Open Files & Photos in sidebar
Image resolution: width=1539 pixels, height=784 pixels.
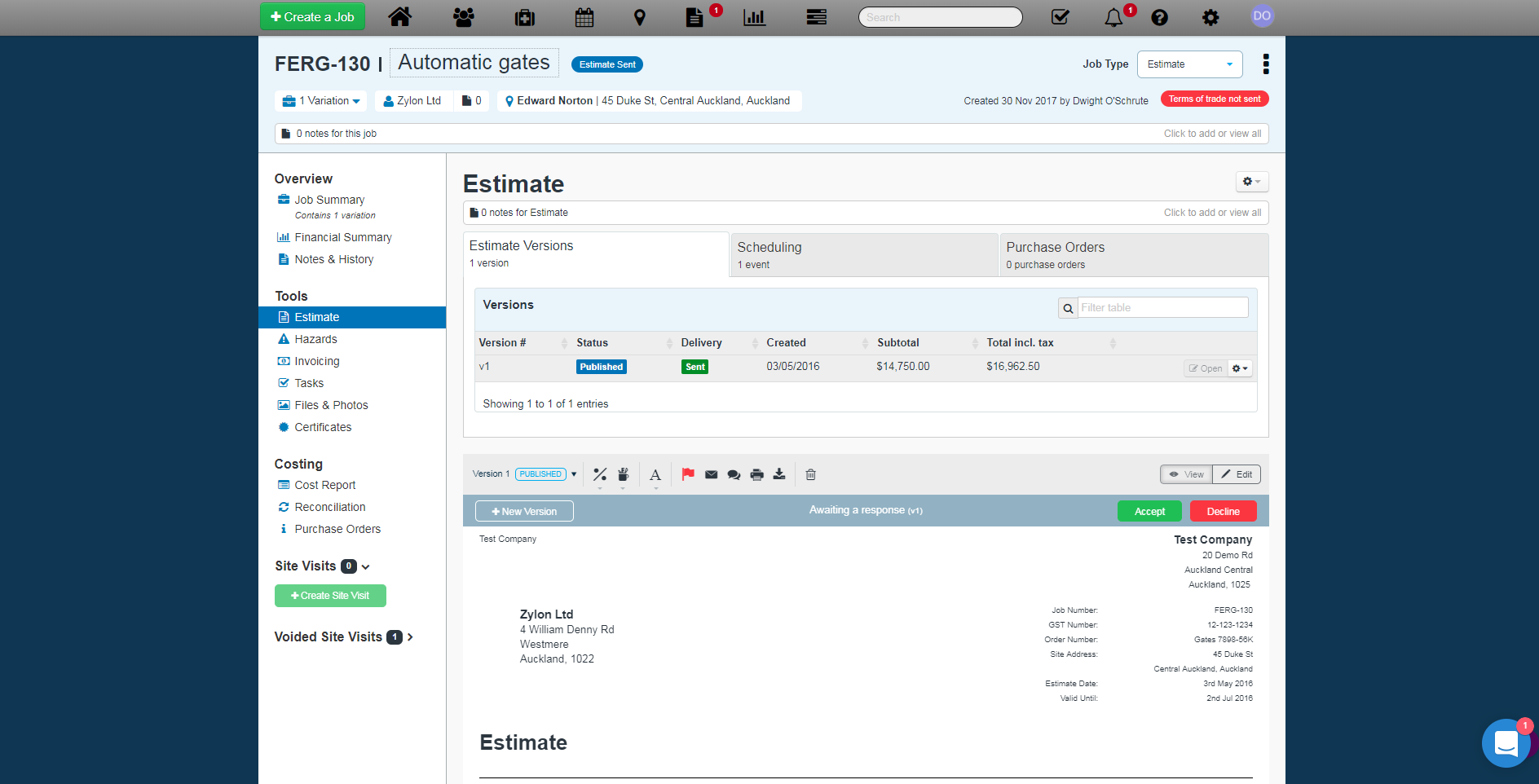click(x=331, y=405)
